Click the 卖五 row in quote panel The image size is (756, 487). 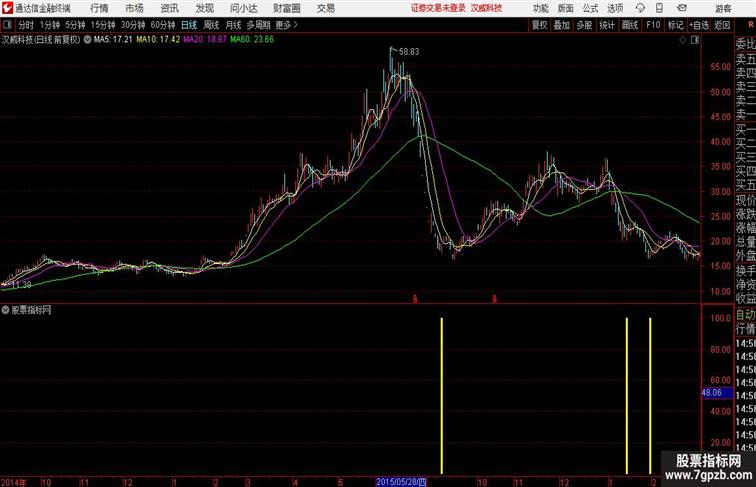click(745, 59)
